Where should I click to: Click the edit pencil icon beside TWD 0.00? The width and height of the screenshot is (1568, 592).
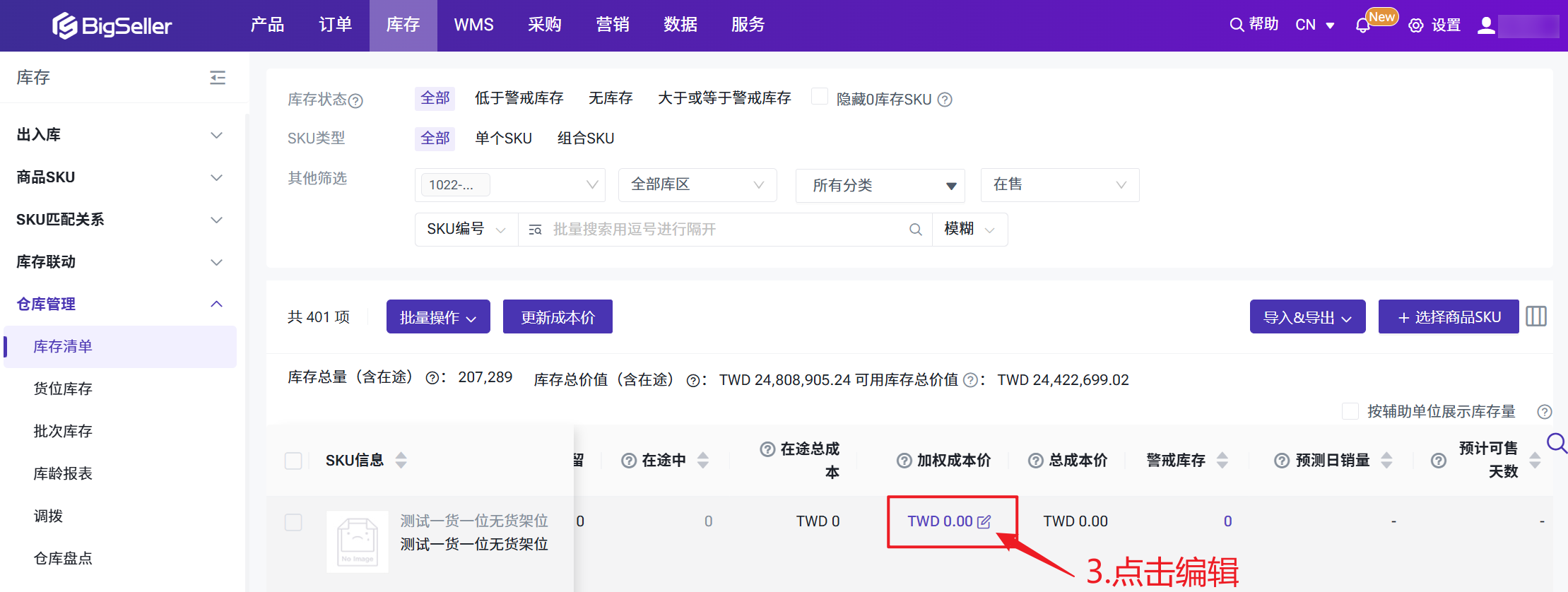984,522
